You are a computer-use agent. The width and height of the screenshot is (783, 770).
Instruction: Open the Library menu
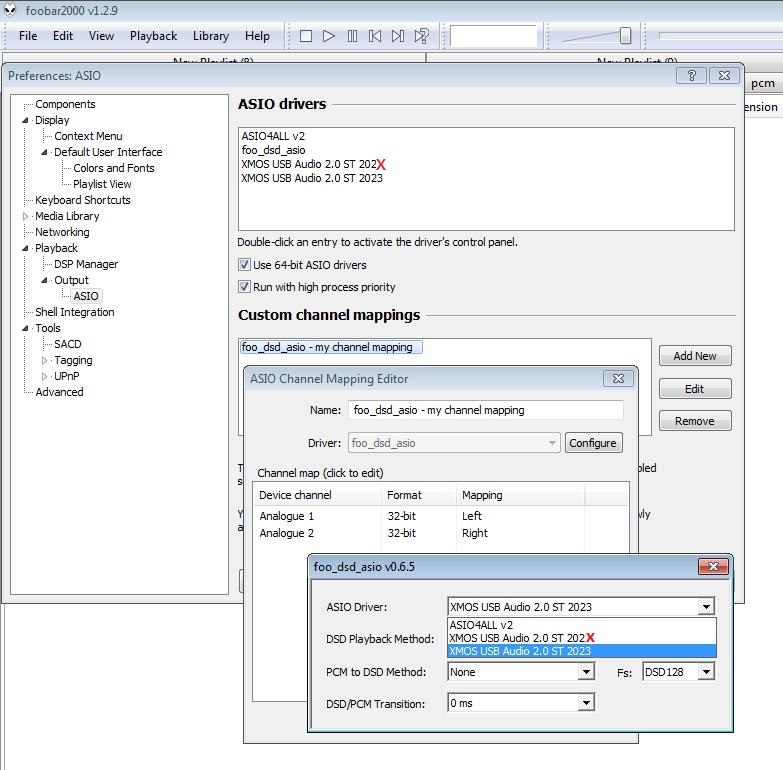(x=211, y=36)
